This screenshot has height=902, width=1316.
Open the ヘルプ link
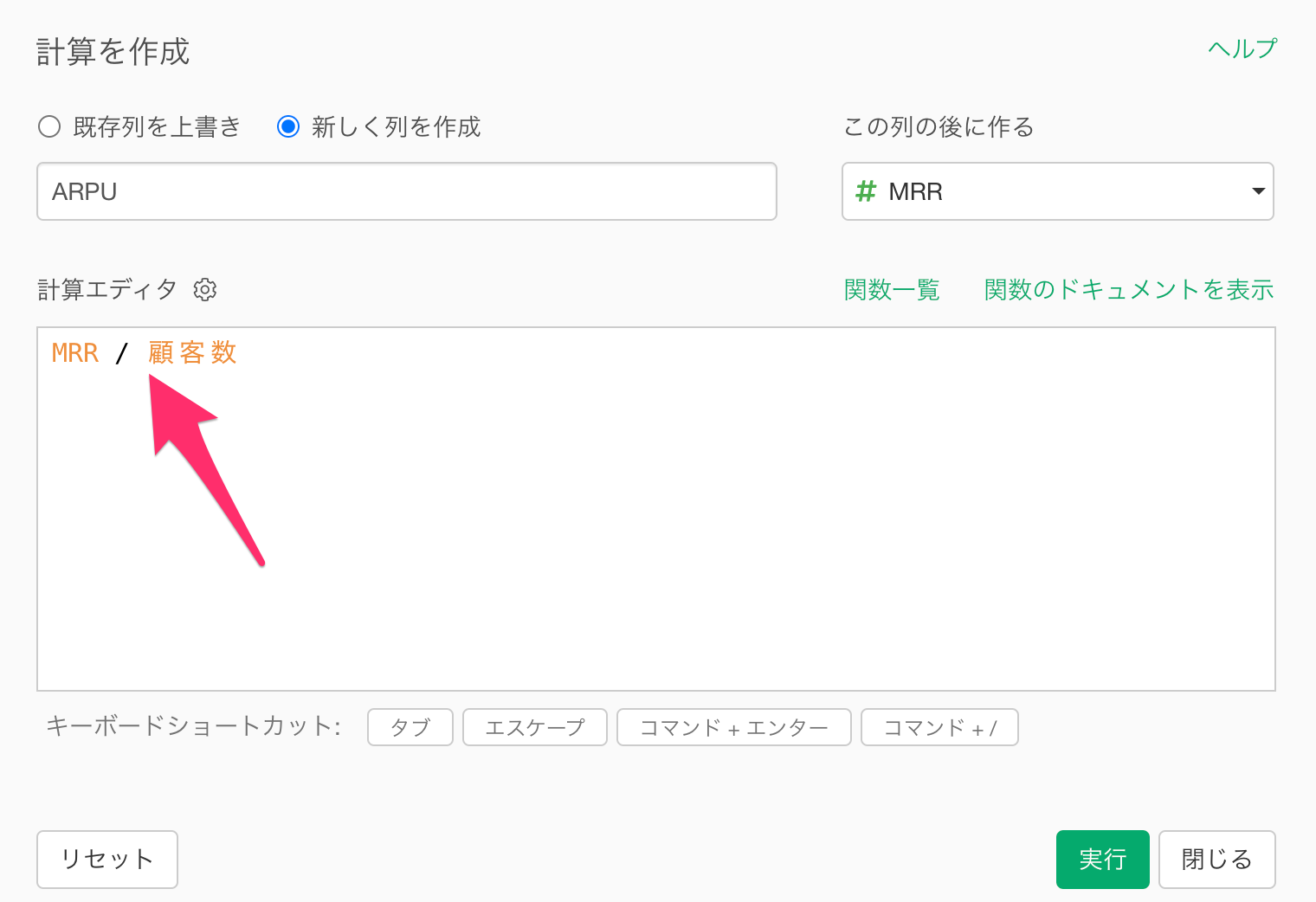tap(1242, 49)
